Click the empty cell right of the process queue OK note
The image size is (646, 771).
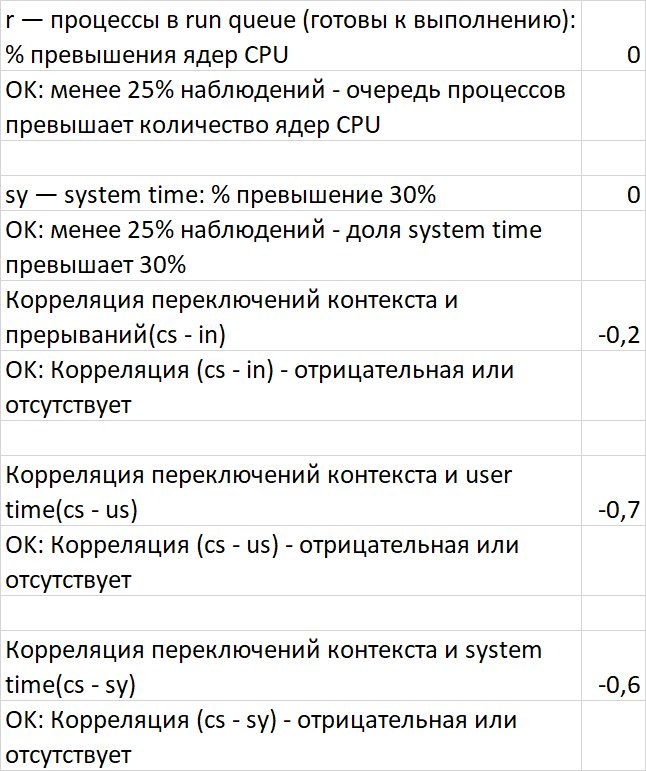click(616, 106)
